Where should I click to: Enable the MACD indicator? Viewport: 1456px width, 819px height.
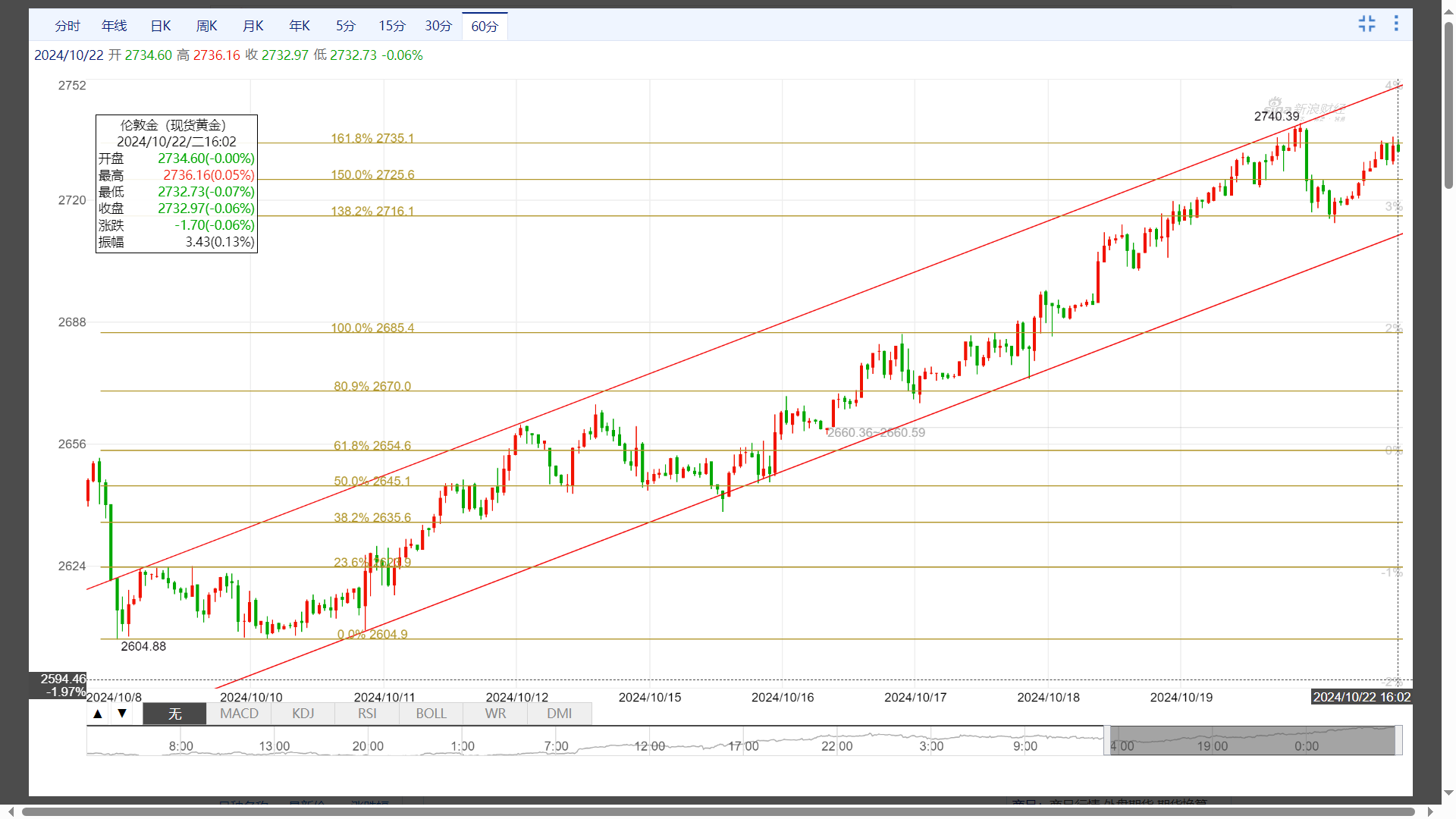(239, 714)
